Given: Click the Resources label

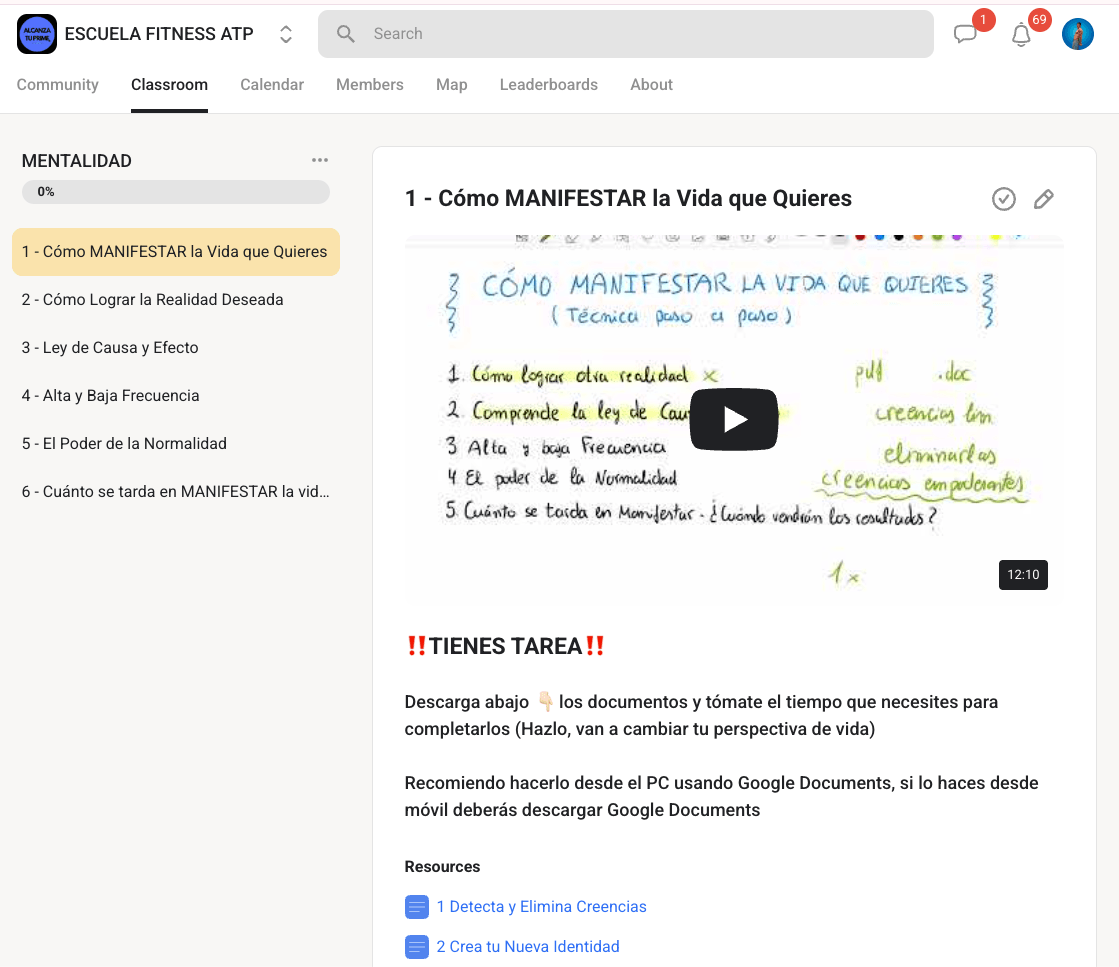Looking at the screenshot, I should pyautogui.click(x=442, y=866).
